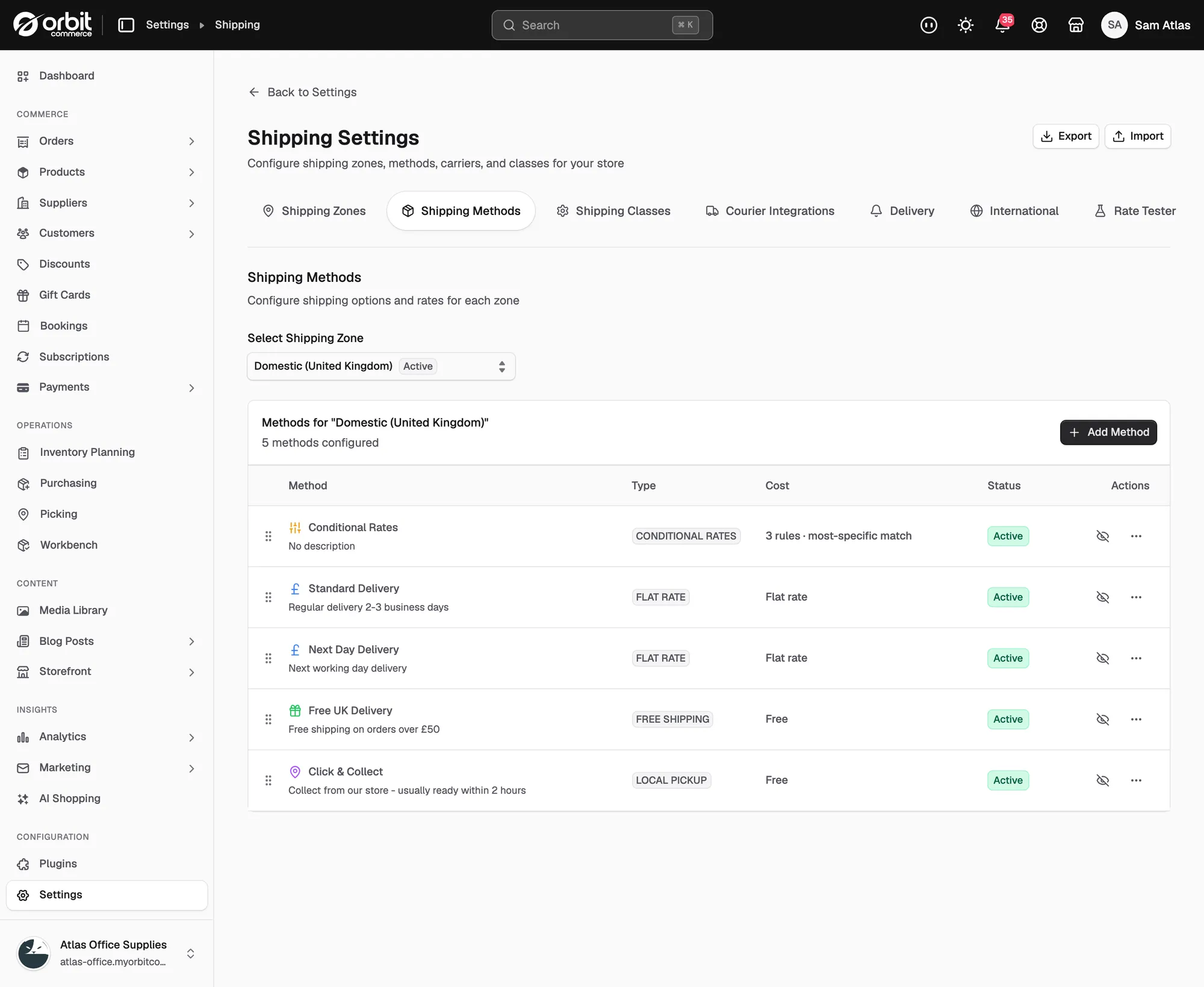Click the Back to Settings arrow icon
The height and width of the screenshot is (987, 1204).
(x=254, y=92)
